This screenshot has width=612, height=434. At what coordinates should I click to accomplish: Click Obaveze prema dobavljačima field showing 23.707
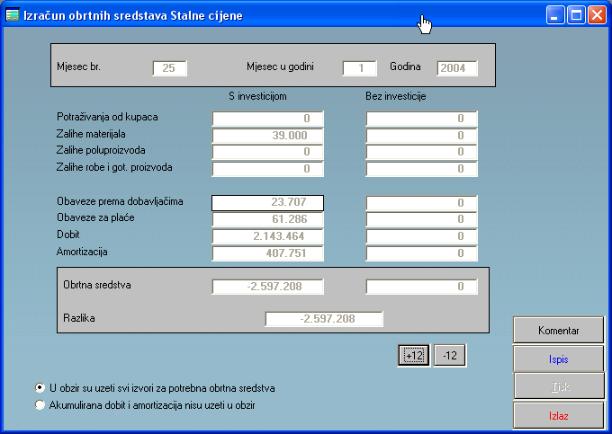tap(268, 203)
